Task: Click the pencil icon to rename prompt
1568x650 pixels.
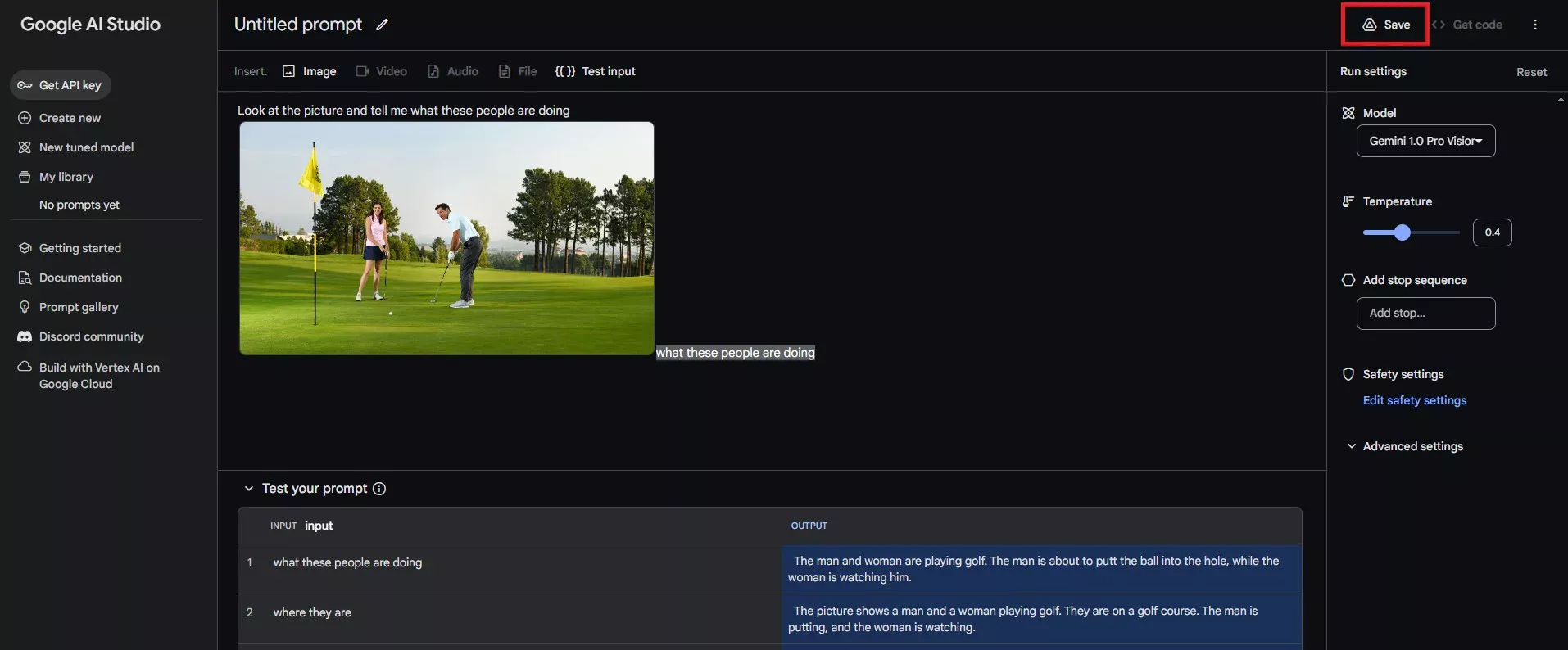Action: pyautogui.click(x=382, y=25)
